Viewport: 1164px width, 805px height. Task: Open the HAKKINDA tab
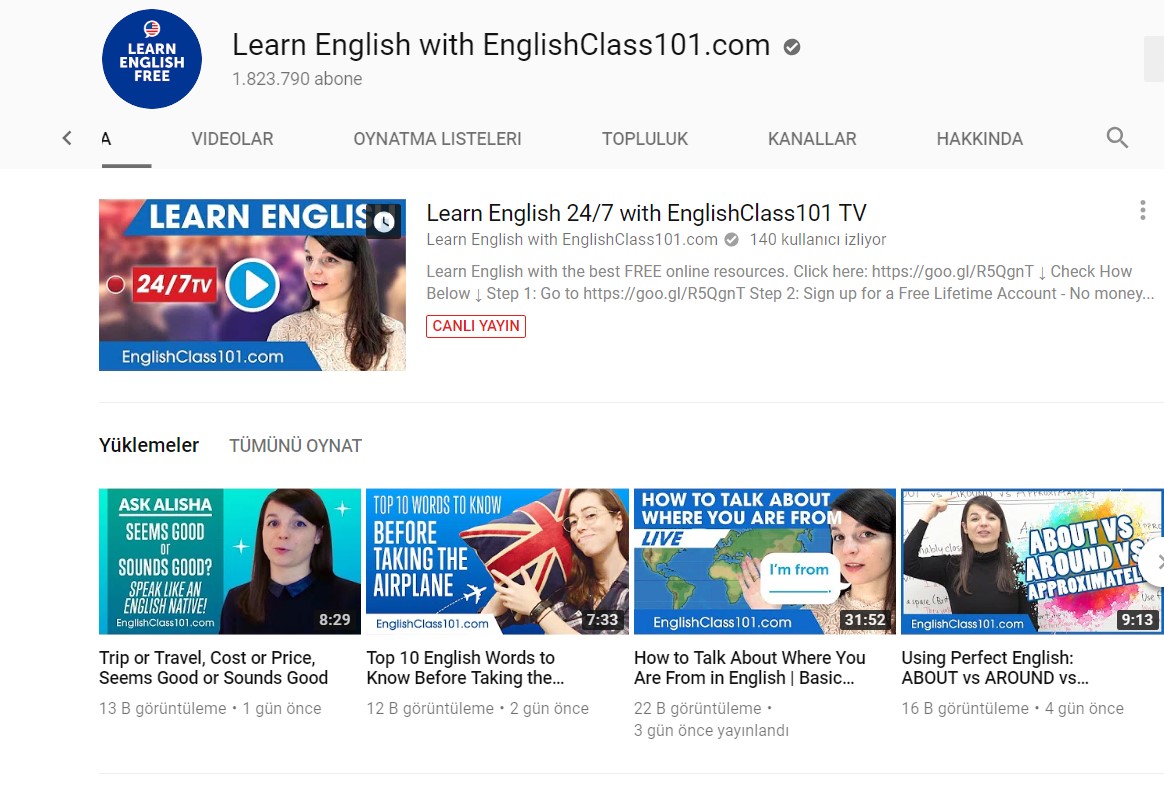(x=979, y=139)
